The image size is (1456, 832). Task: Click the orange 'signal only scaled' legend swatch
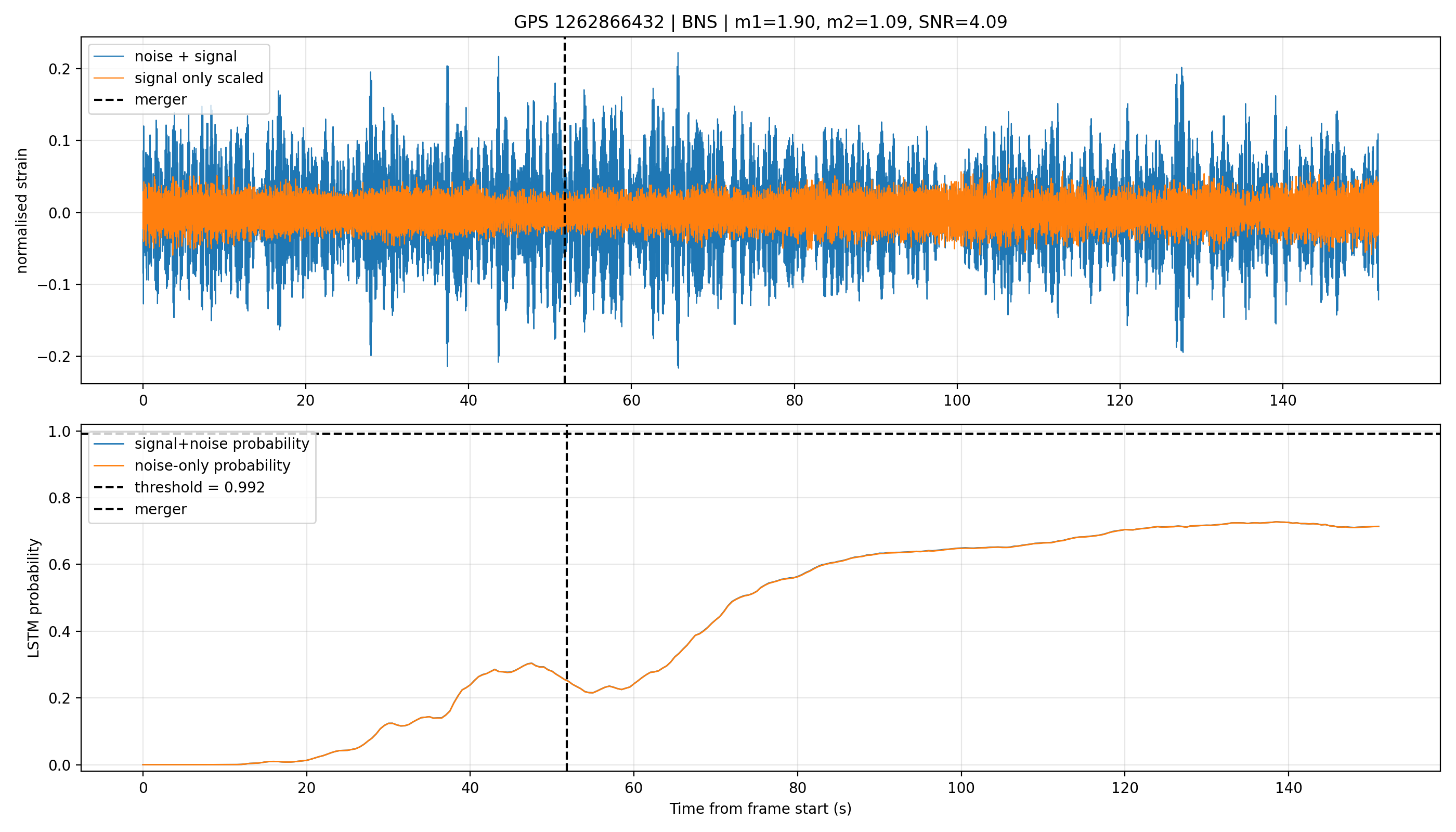109,77
